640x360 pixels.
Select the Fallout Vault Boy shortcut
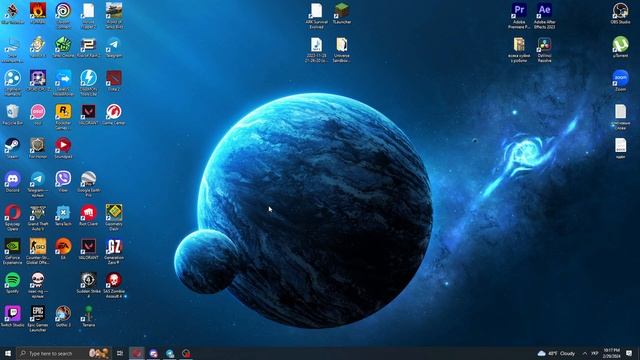pyautogui.click(x=38, y=47)
